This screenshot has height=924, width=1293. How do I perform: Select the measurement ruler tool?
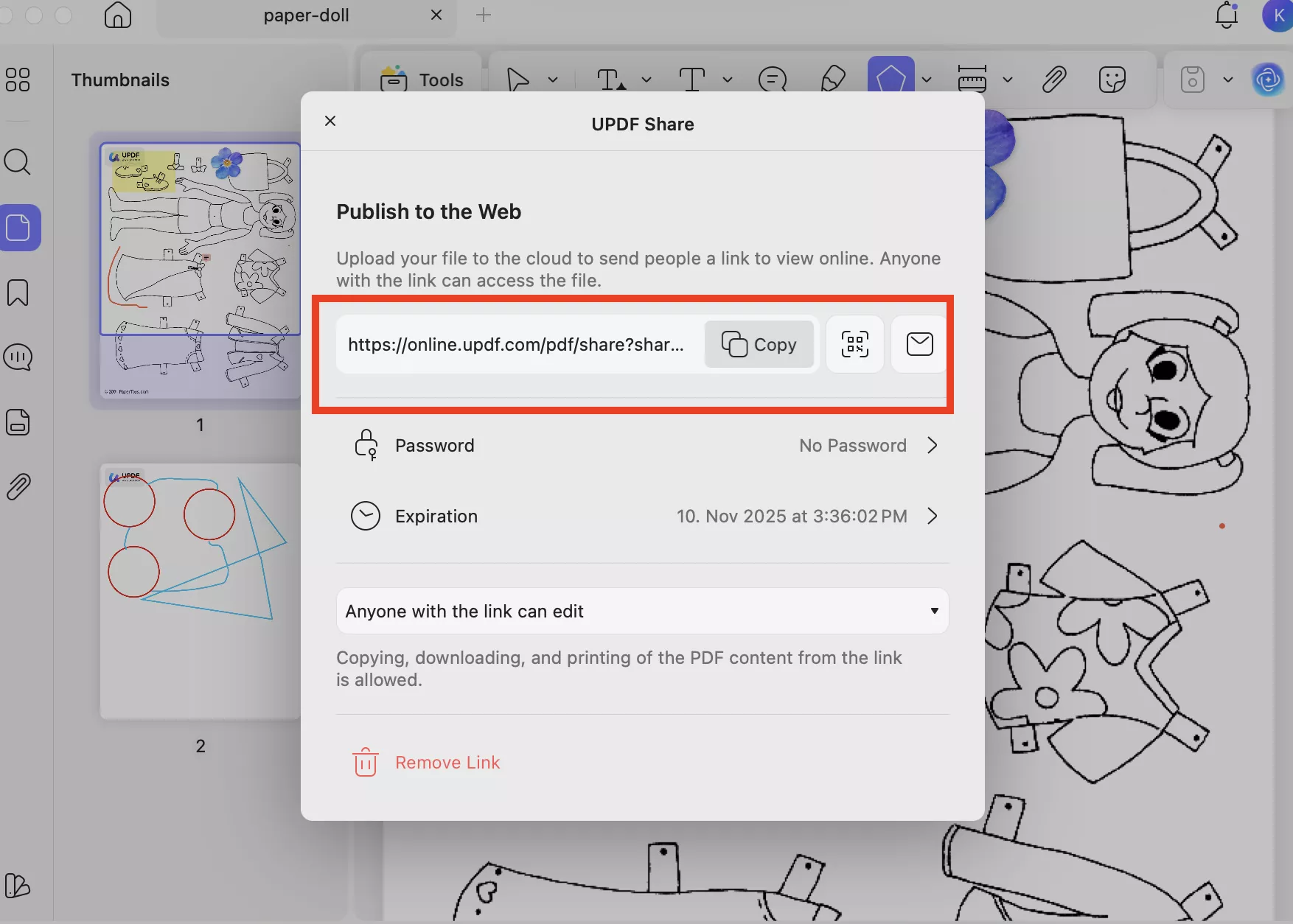pos(972,80)
